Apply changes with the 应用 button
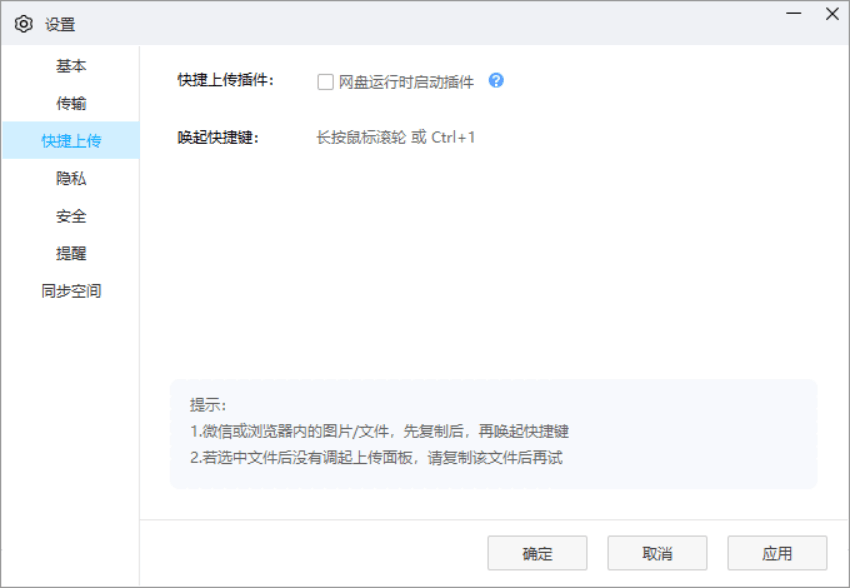 point(777,552)
